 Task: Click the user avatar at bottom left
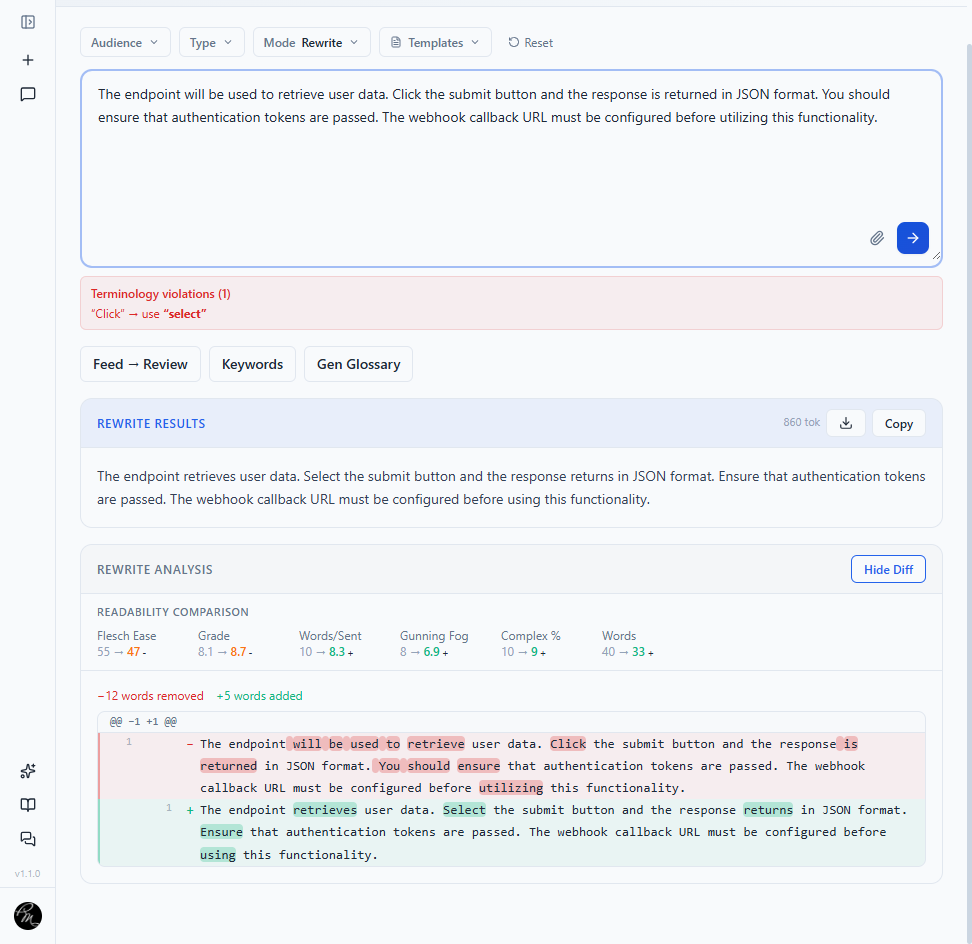click(x=28, y=916)
